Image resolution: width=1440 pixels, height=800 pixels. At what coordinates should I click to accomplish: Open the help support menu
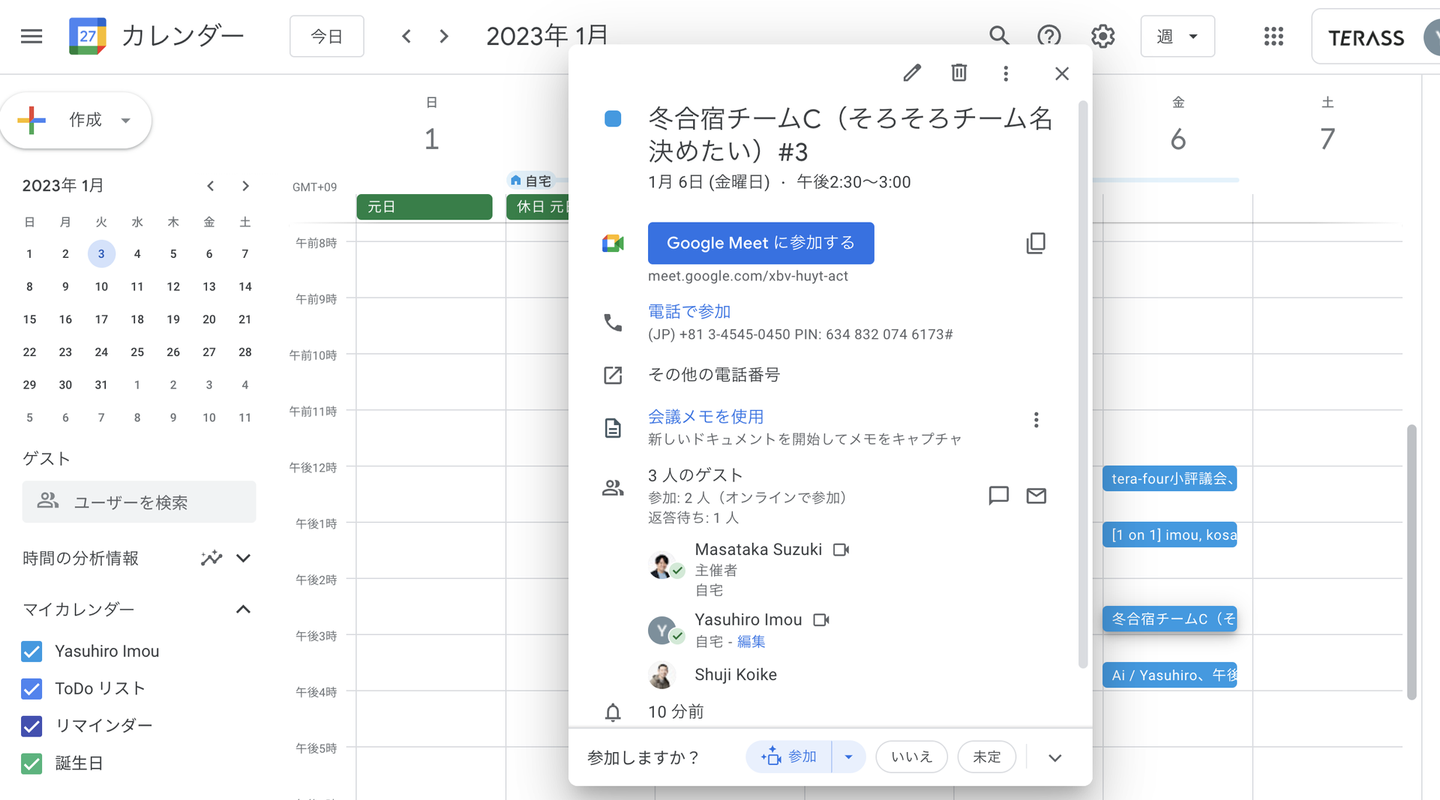click(x=1049, y=37)
